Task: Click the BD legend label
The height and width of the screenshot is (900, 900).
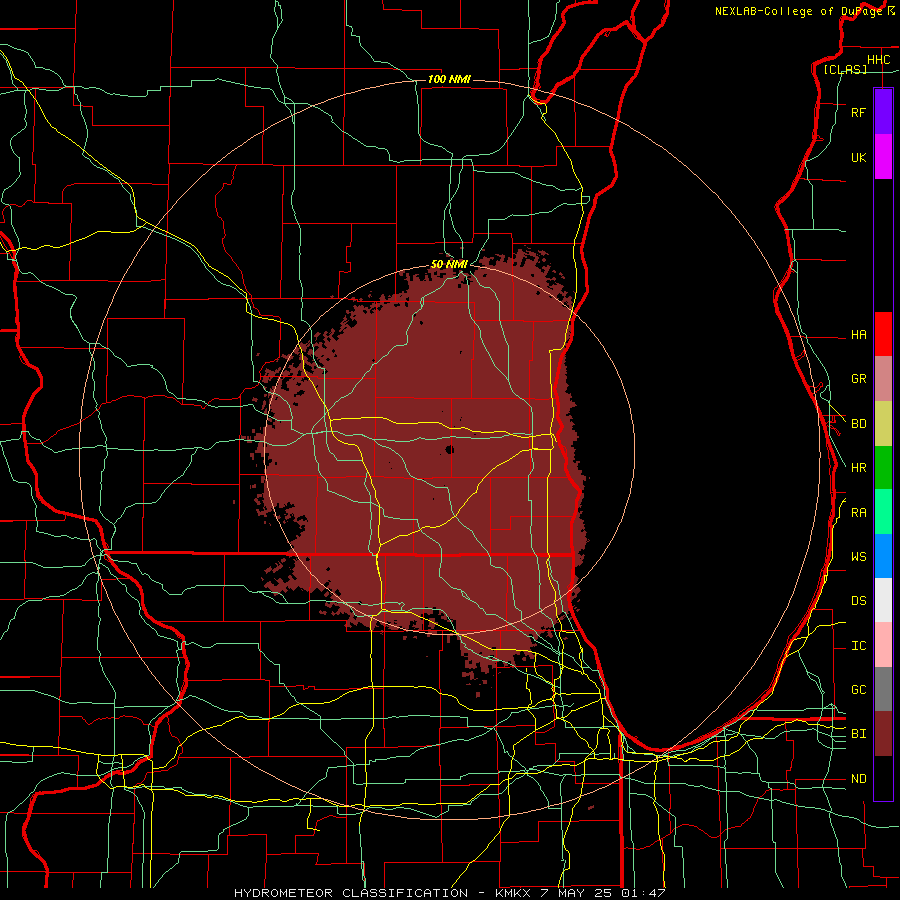Action: (x=859, y=424)
